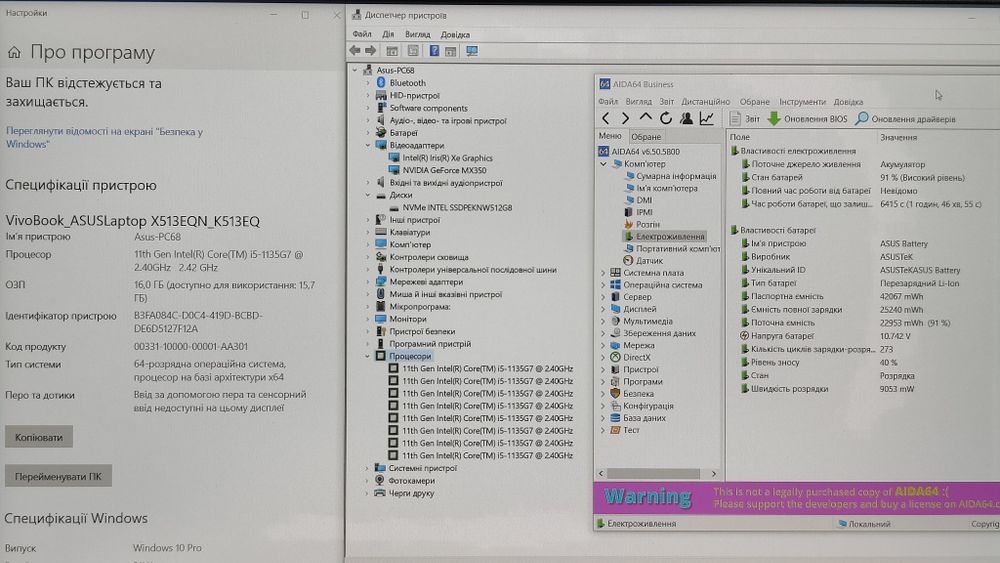Expand Батареї node in Device Manager
The image size is (1000, 563).
[367, 133]
